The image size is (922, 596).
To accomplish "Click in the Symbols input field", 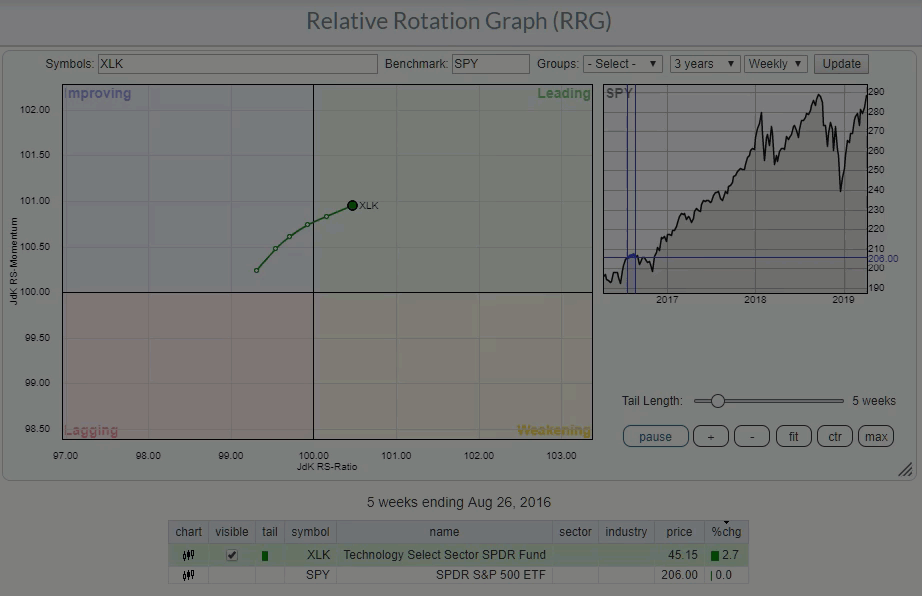I will click(237, 64).
